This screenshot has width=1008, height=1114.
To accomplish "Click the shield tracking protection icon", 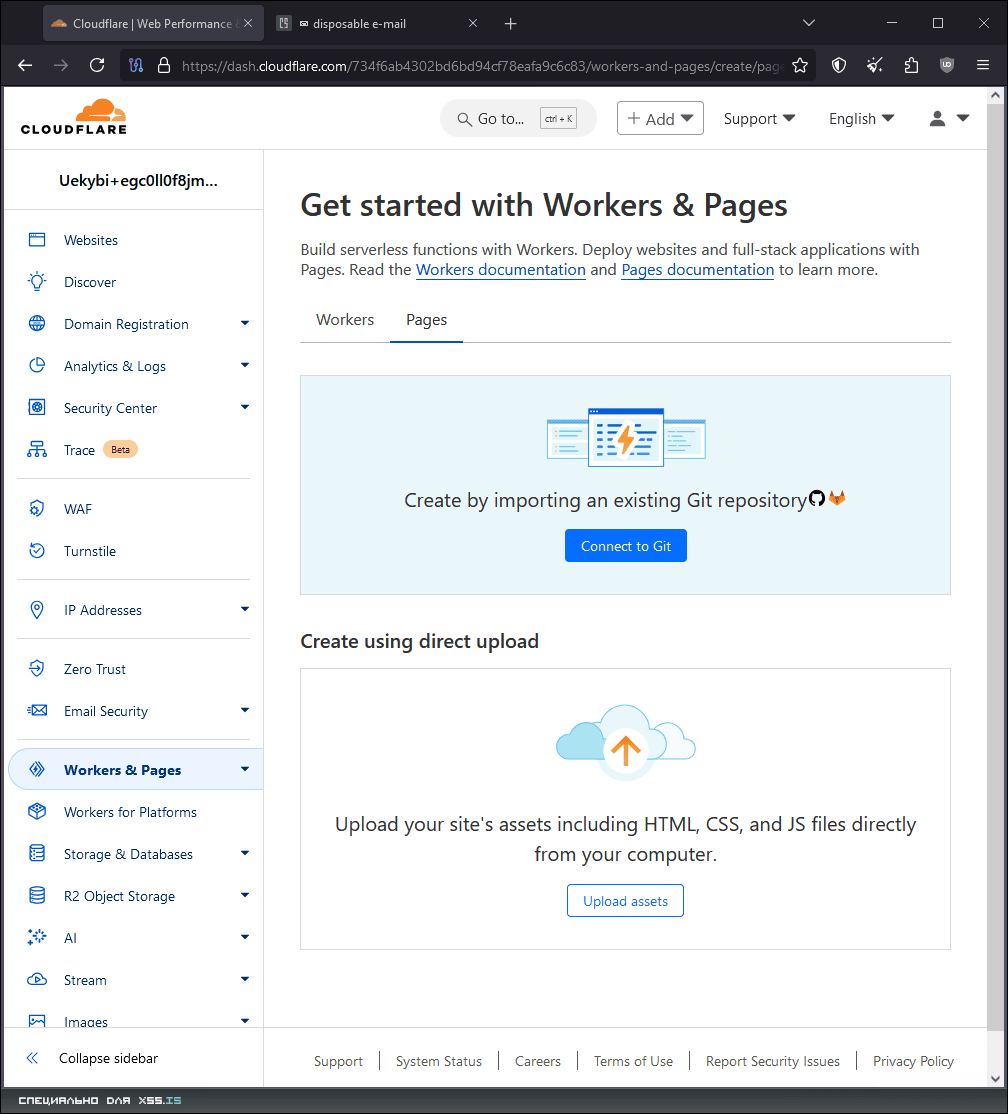I will pos(839,65).
